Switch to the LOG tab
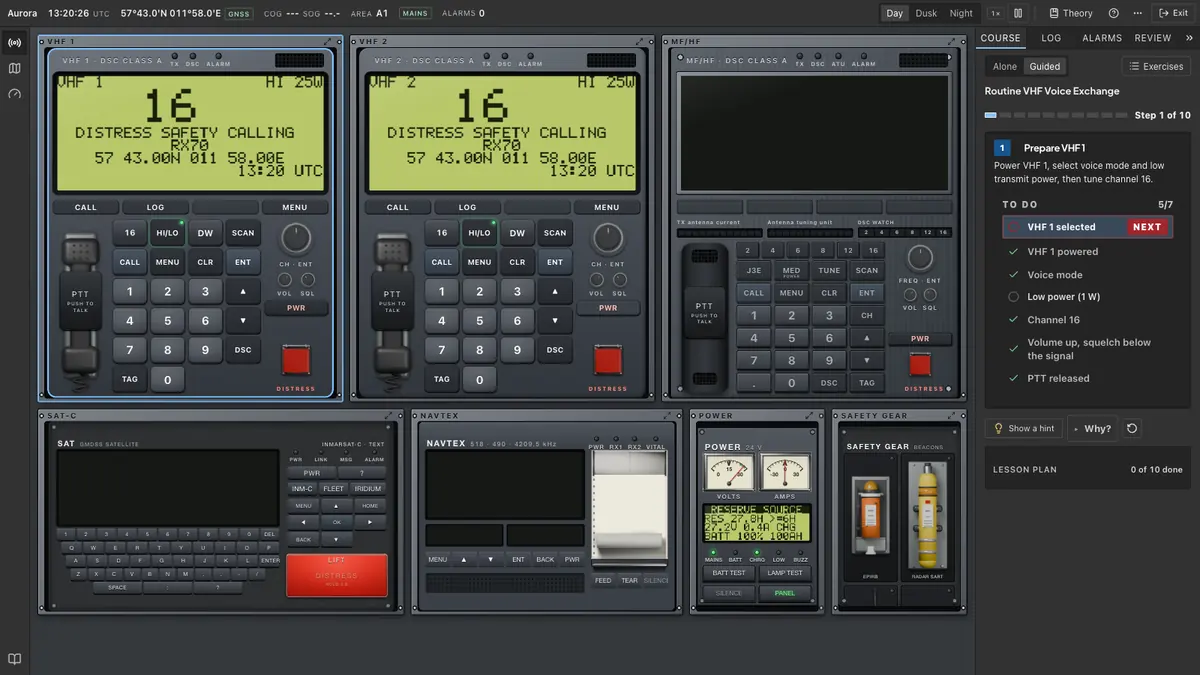Viewport: 1200px width, 675px height. pyautogui.click(x=1051, y=38)
